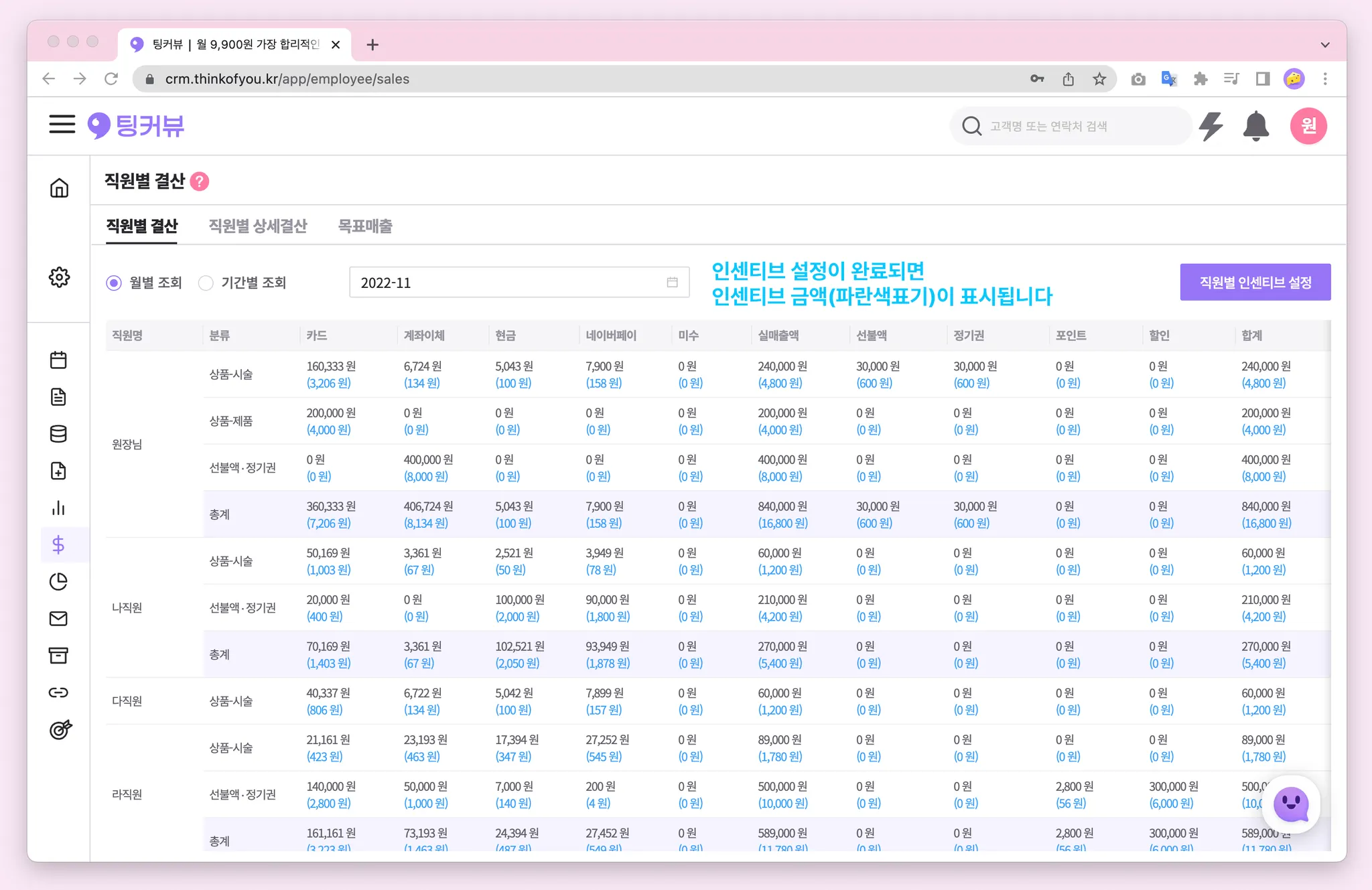The image size is (1372, 890).
Task: Expand the browser tab list chevron
Action: [x=1324, y=45]
